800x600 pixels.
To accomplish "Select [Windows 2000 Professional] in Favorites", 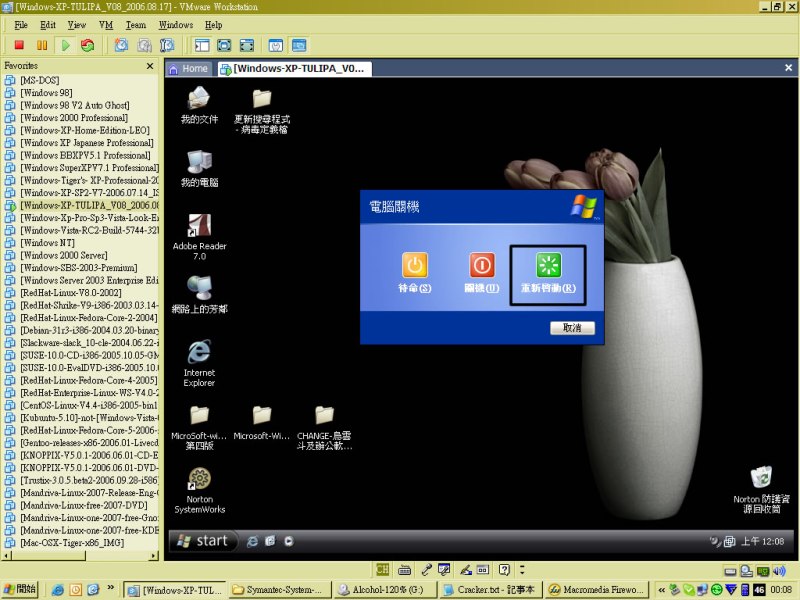I will point(74,118).
